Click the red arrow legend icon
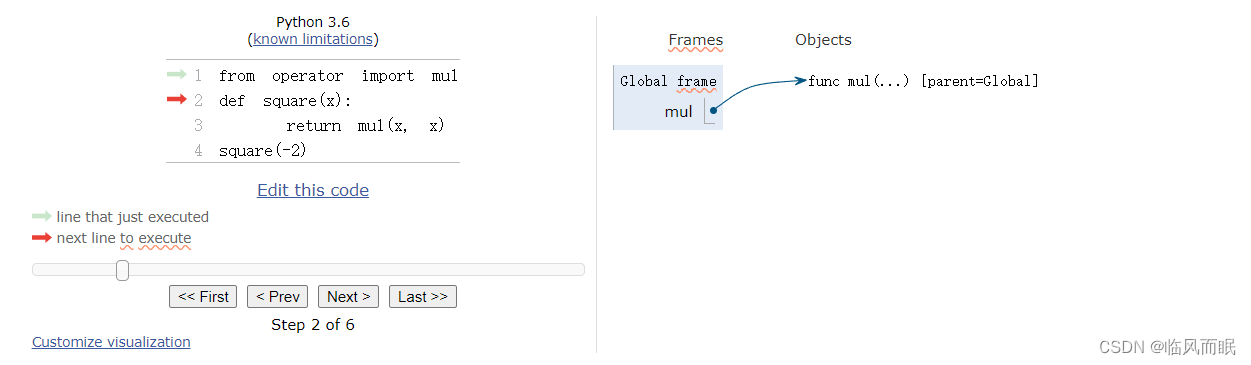 pos(41,238)
